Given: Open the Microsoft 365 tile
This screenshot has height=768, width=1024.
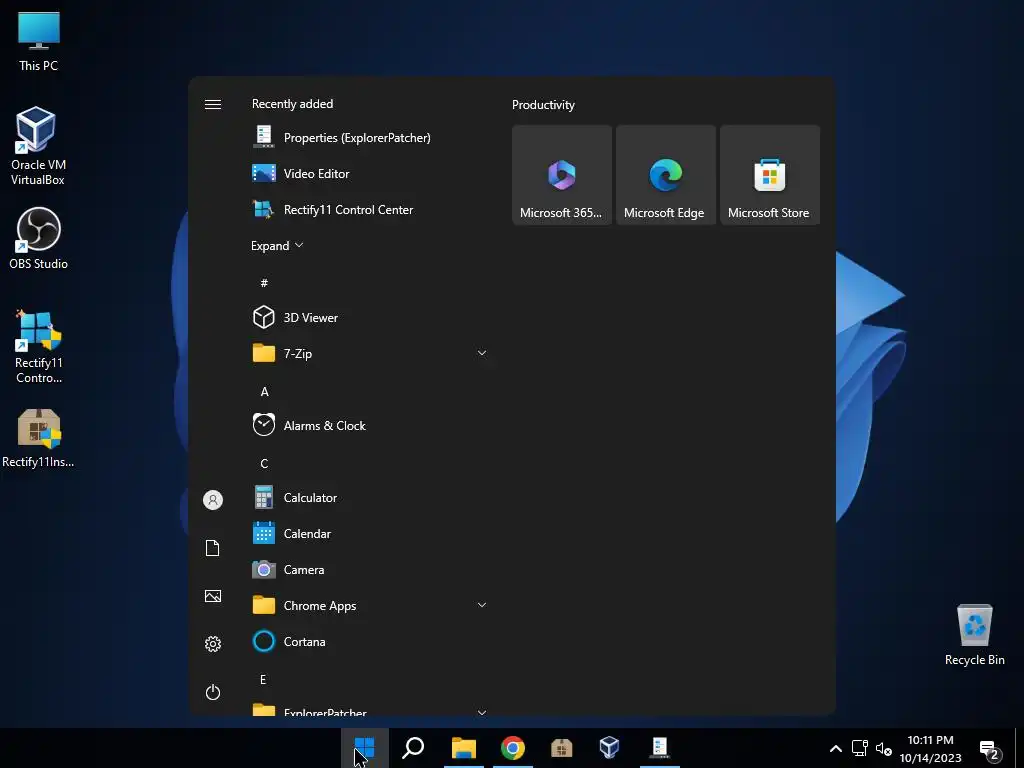Looking at the screenshot, I should pos(562,175).
